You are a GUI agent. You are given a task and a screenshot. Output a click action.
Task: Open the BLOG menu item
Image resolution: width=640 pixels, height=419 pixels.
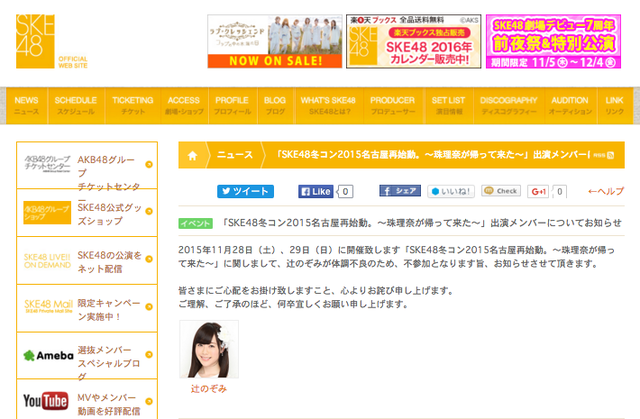(275, 105)
